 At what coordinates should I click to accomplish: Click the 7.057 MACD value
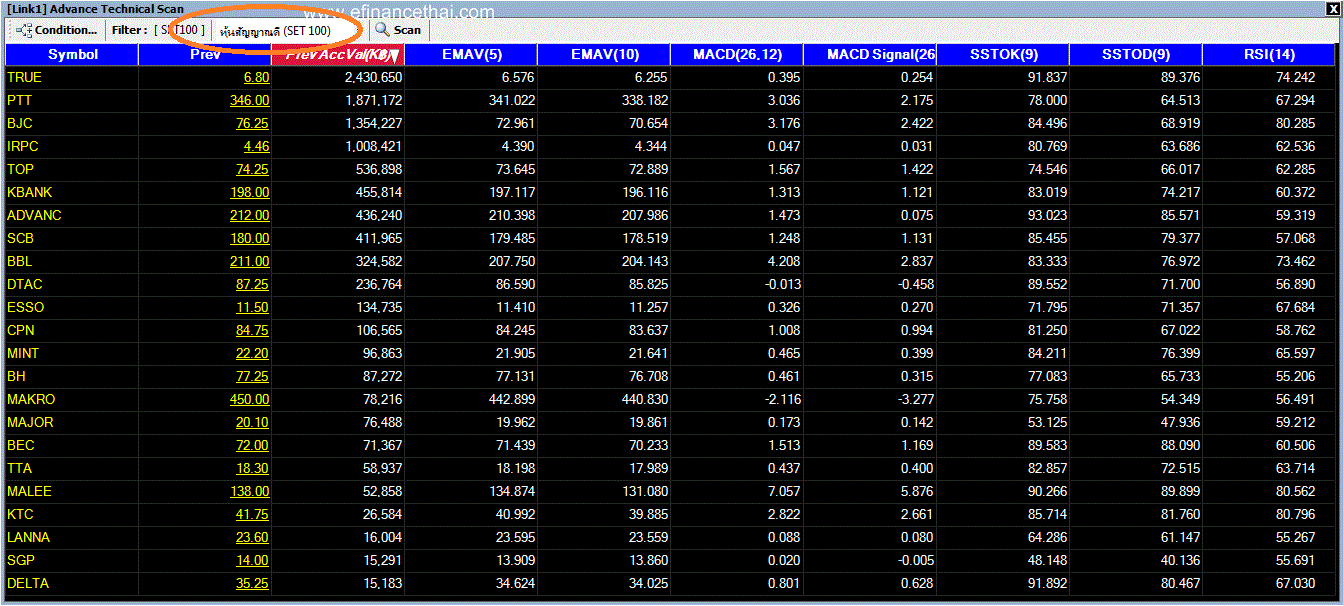(x=784, y=491)
